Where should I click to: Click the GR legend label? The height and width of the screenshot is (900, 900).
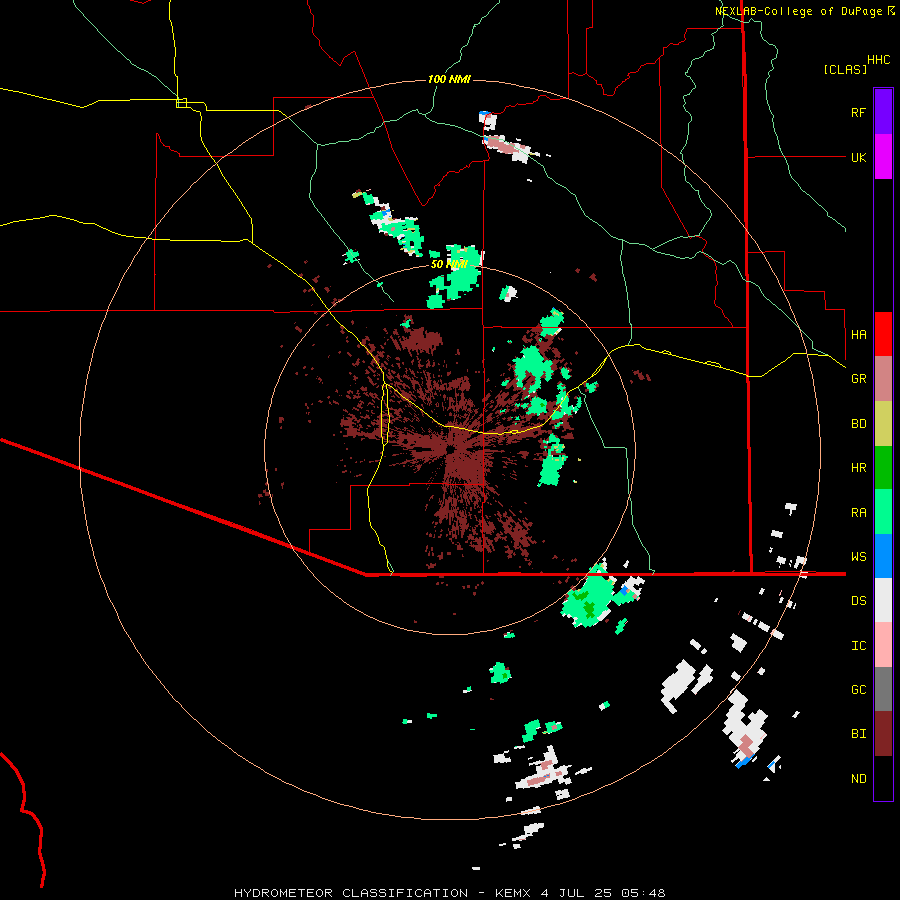point(858,378)
